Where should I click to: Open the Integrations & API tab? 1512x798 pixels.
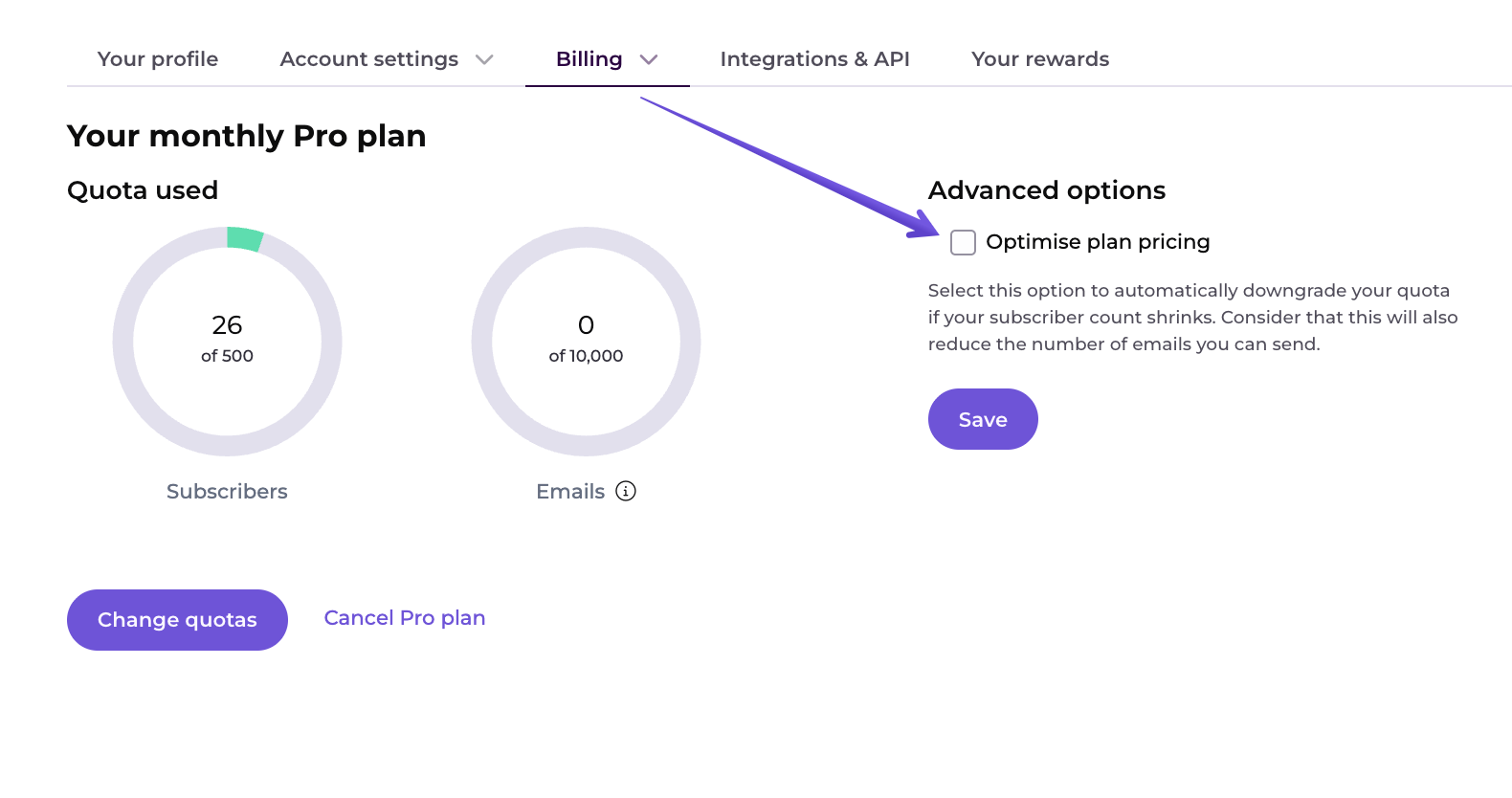tap(814, 59)
